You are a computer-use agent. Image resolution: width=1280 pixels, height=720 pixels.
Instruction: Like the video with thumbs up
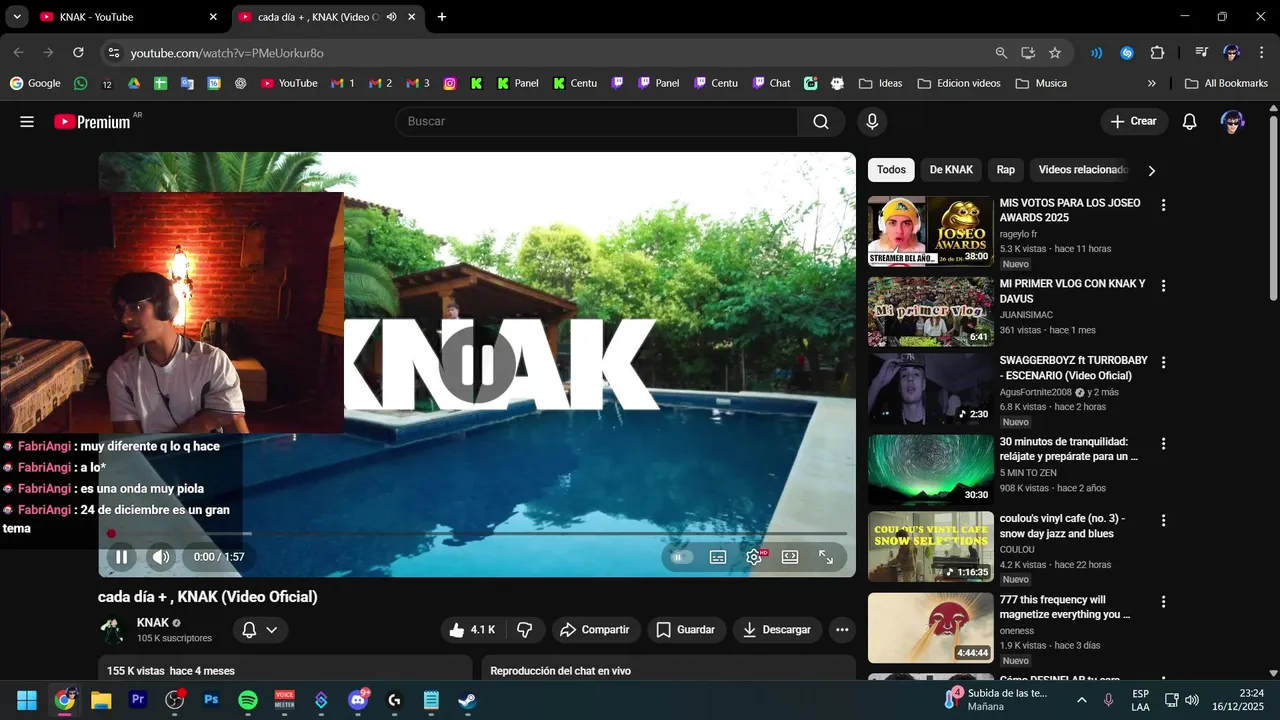coord(472,630)
